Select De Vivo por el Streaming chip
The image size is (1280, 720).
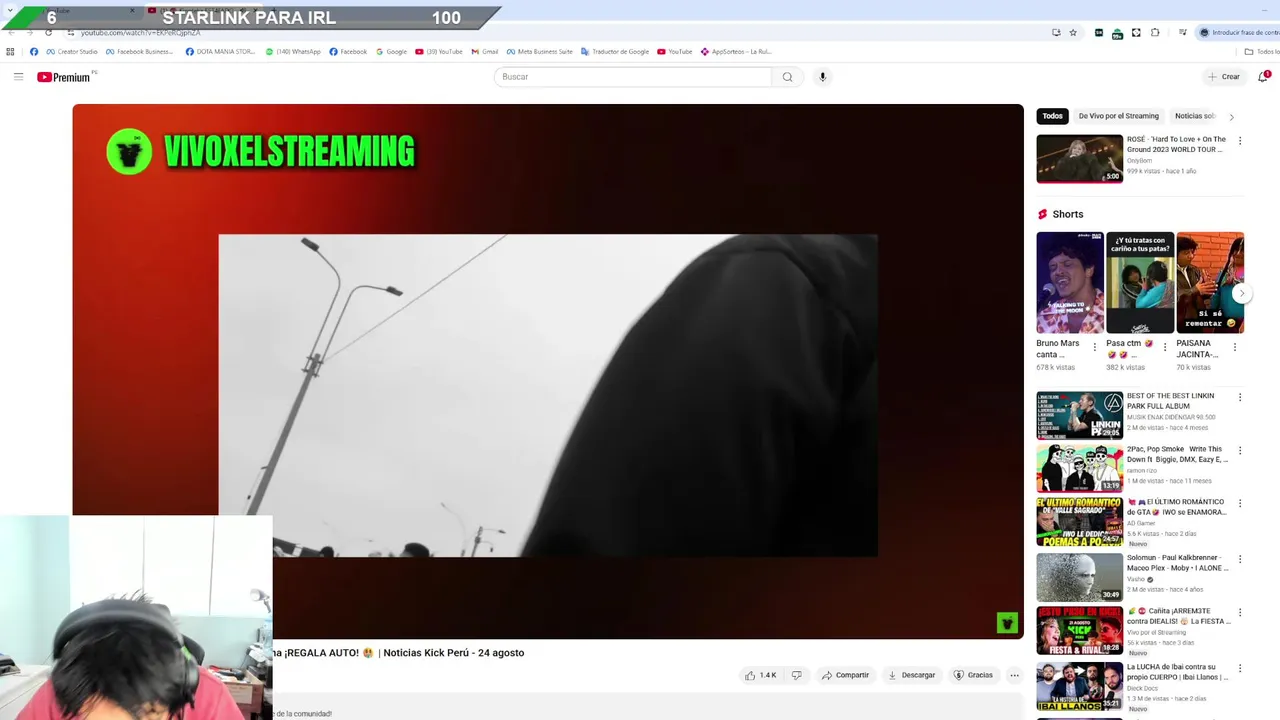coord(1118,116)
